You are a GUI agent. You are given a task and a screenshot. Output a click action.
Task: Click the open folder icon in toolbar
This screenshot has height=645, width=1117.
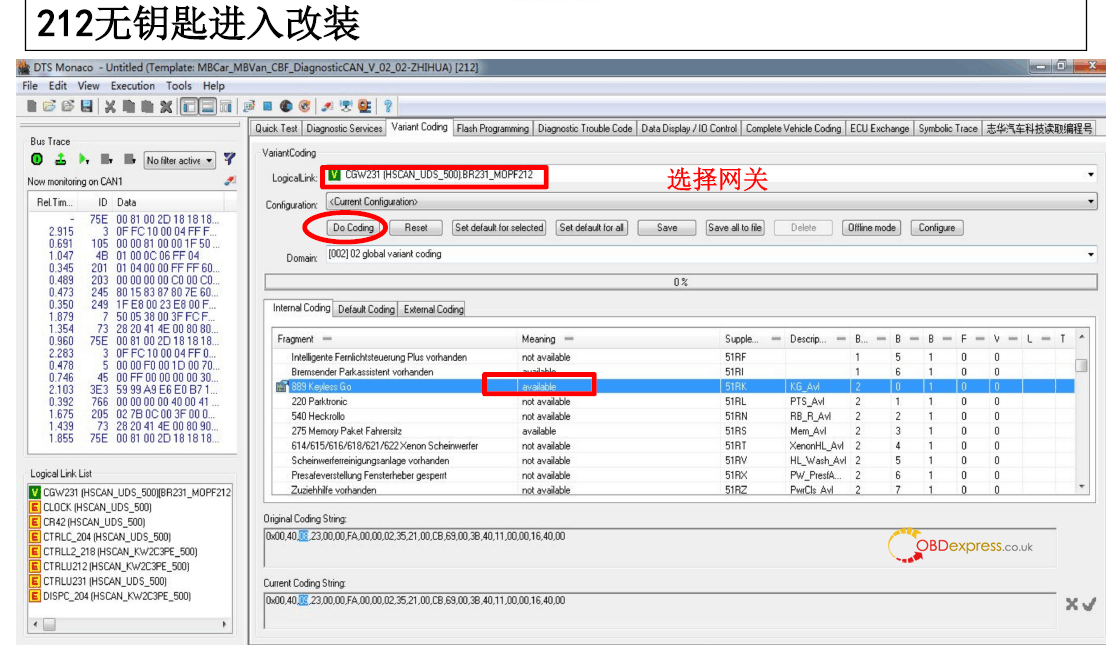click(50, 106)
